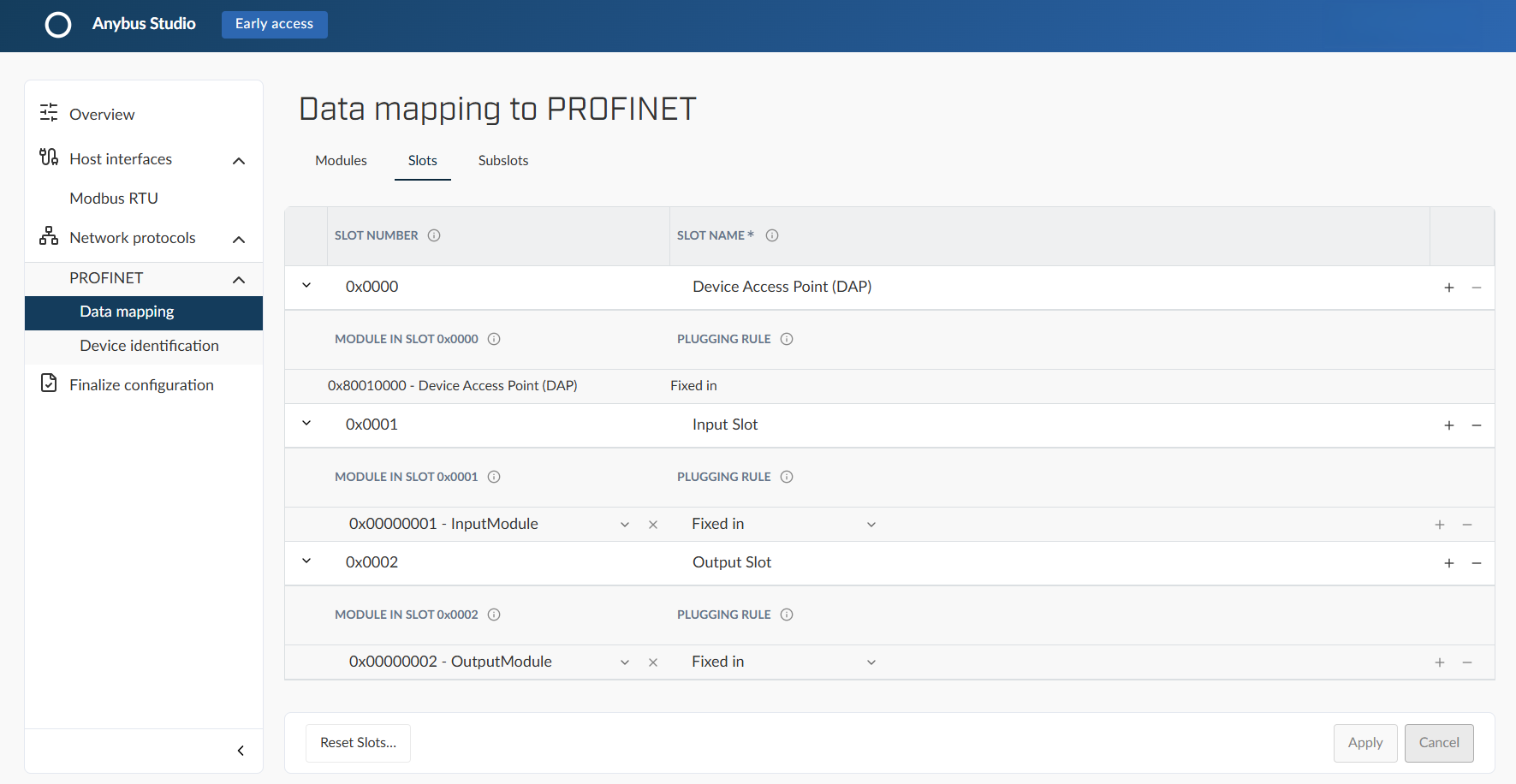Collapse the Network protocols section
1516x784 pixels.
239,240
